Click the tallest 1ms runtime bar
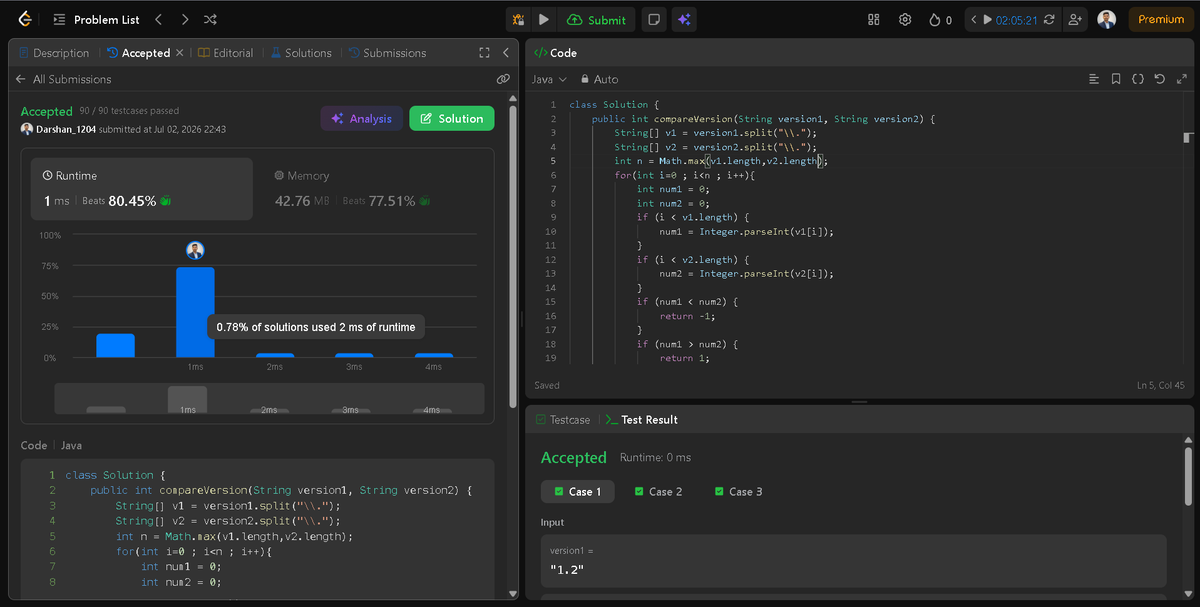The image size is (1200, 607). pos(195,312)
